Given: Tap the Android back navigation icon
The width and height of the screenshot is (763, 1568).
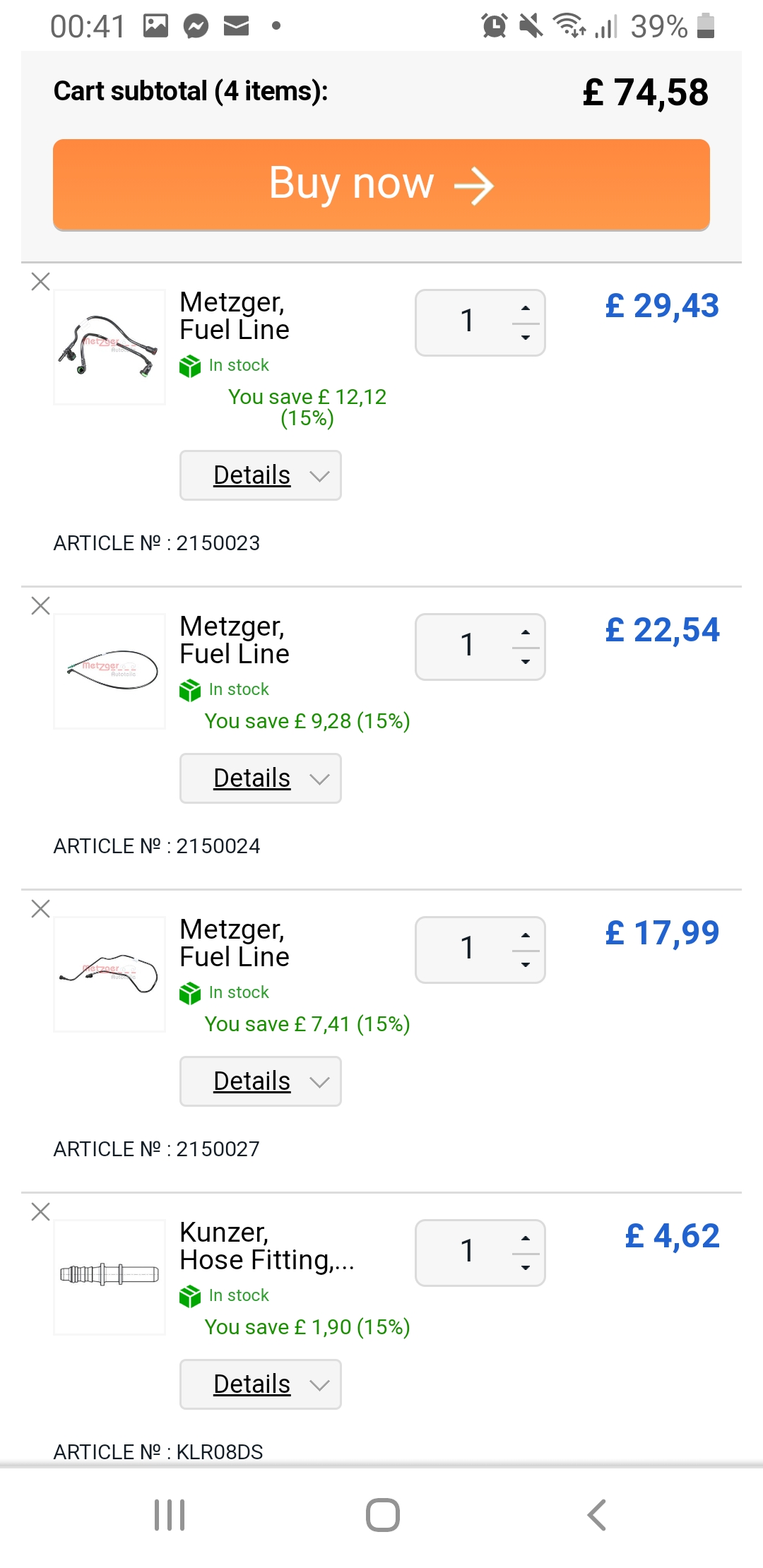Looking at the screenshot, I should point(597,1515).
